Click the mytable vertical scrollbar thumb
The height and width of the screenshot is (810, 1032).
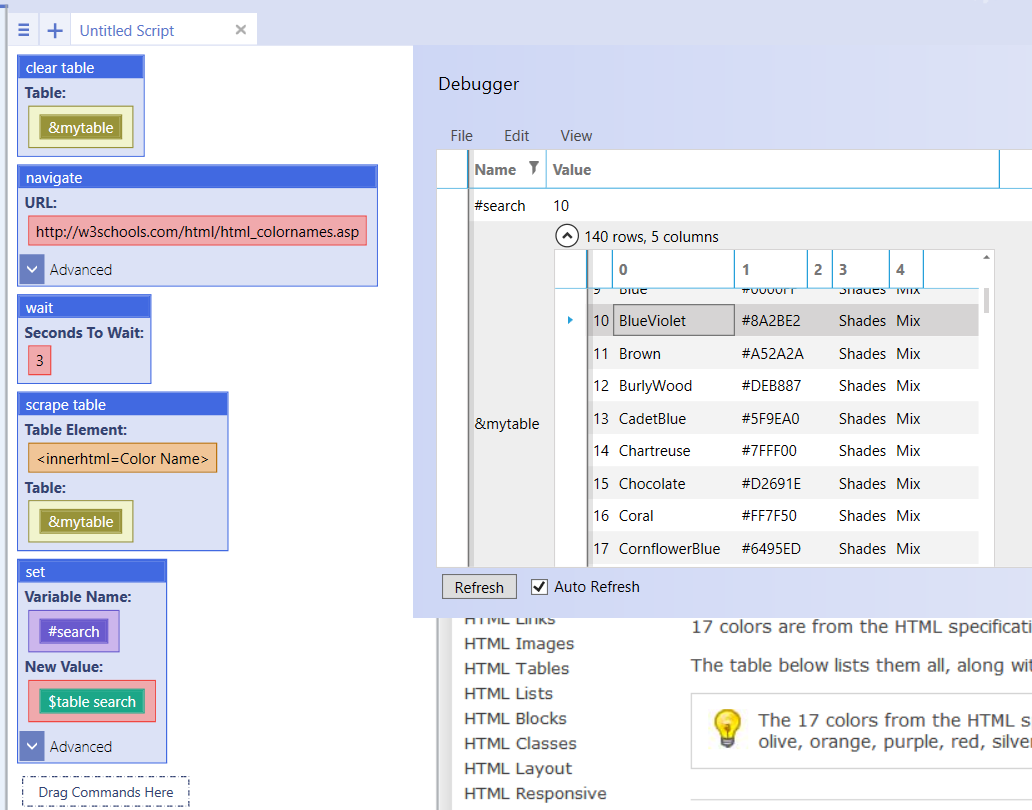coord(986,301)
